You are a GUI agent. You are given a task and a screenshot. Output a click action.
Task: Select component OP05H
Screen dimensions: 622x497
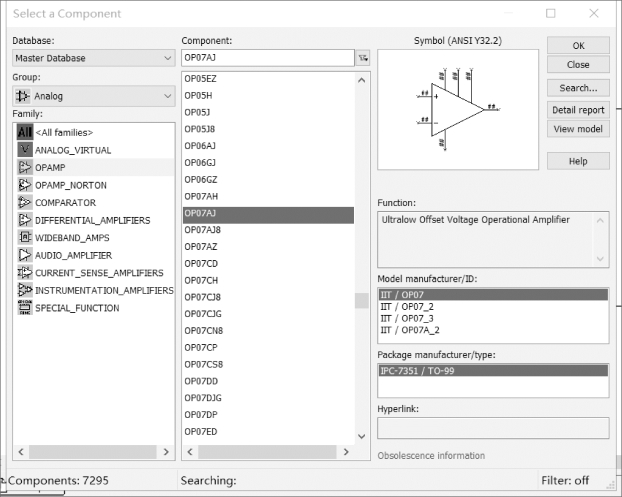coord(269,96)
